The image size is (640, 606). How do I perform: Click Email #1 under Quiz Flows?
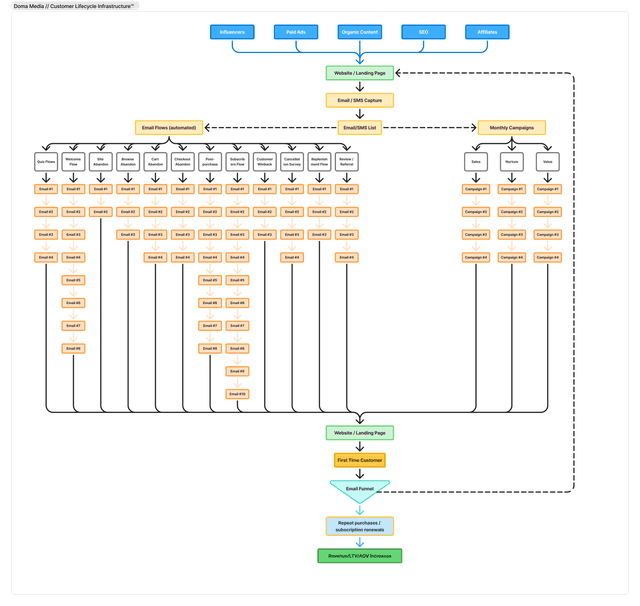coord(46,189)
